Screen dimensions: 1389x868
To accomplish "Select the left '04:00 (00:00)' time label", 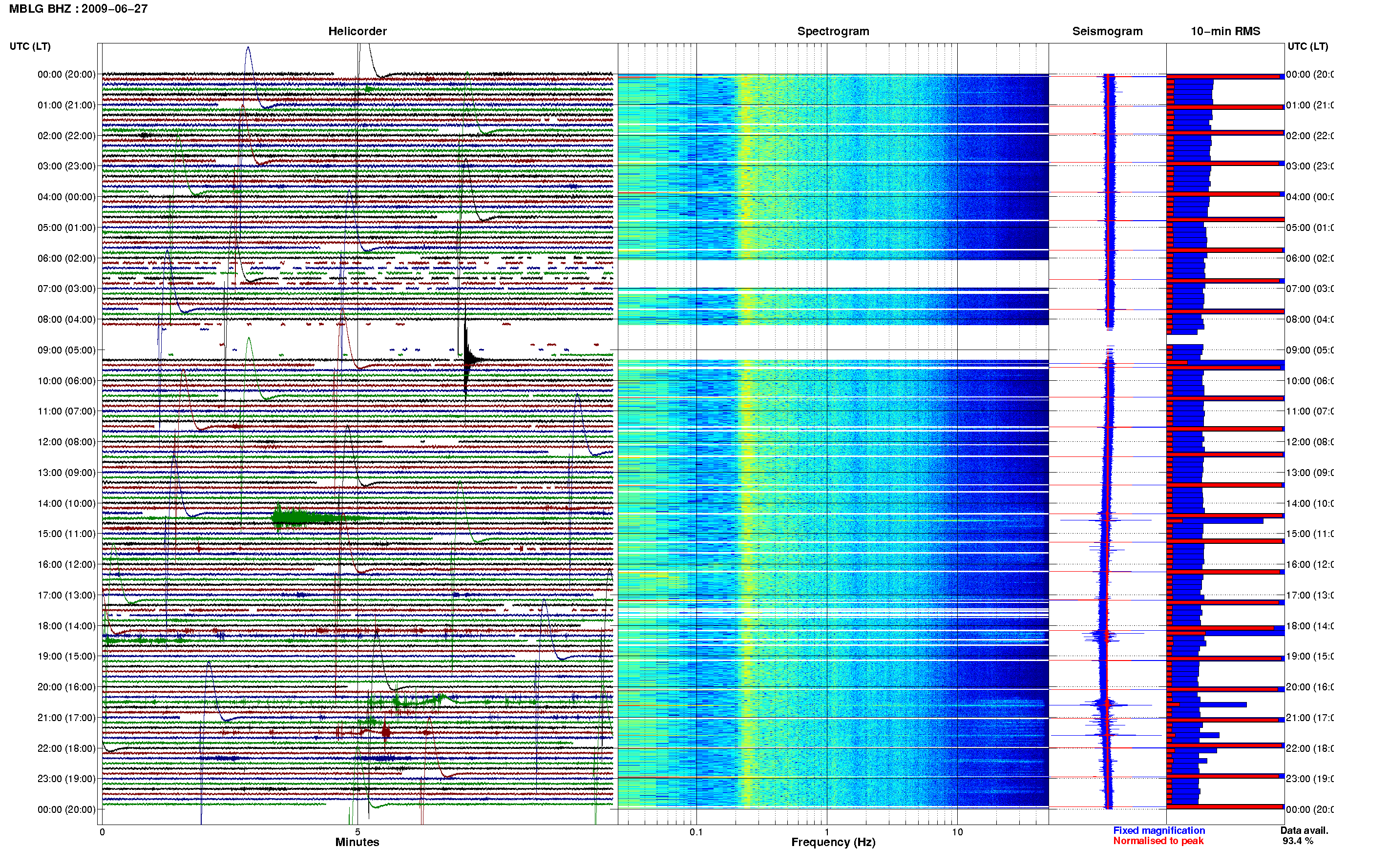I will (x=66, y=197).
